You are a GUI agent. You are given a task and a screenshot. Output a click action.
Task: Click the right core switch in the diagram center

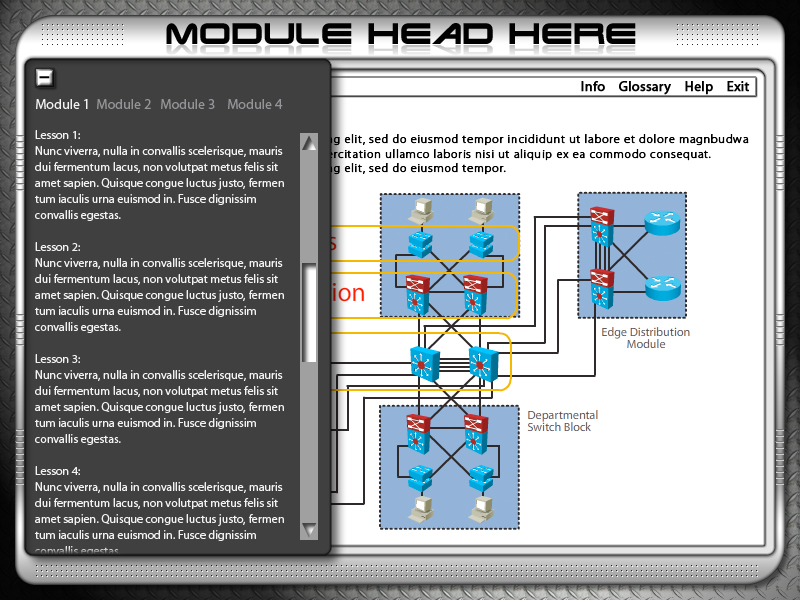pyautogui.click(x=483, y=362)
